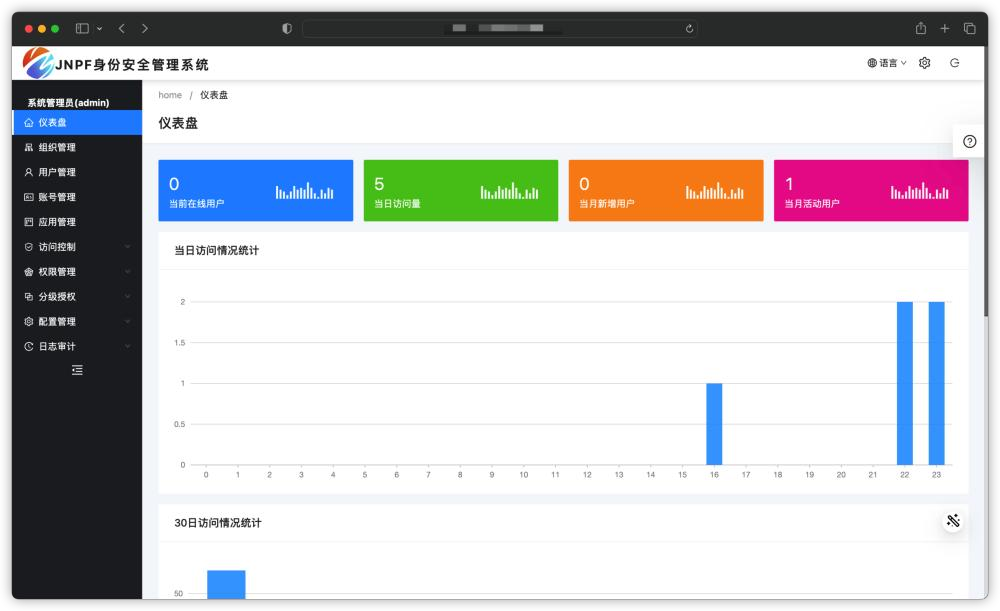
Task: Open 用户管理 menu item
Action: pyautogui.click(x=77, y=172)
